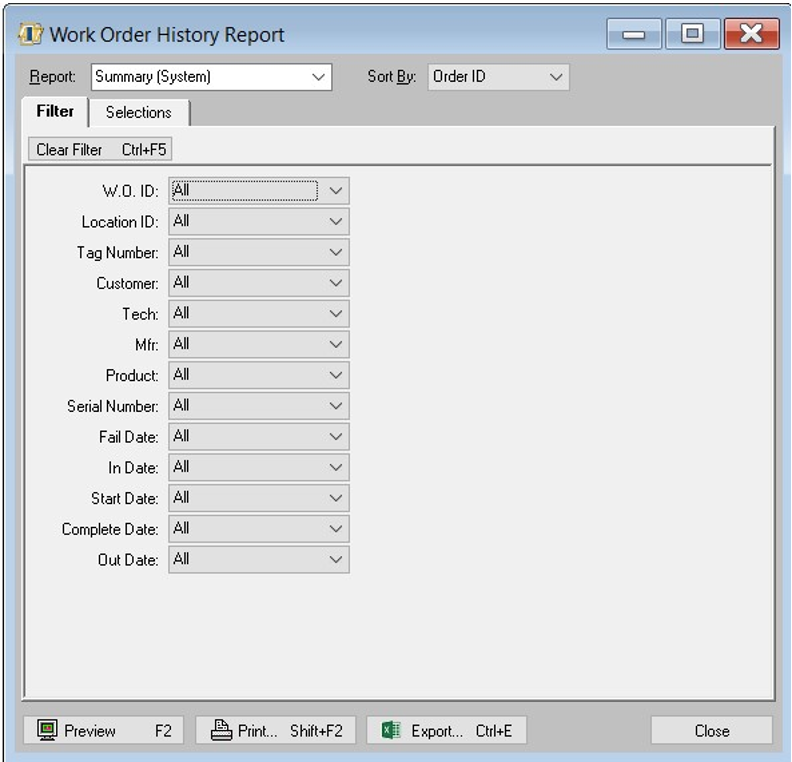
Task: Click the Print Shift+F2 button
Action: tap(276, 730)
